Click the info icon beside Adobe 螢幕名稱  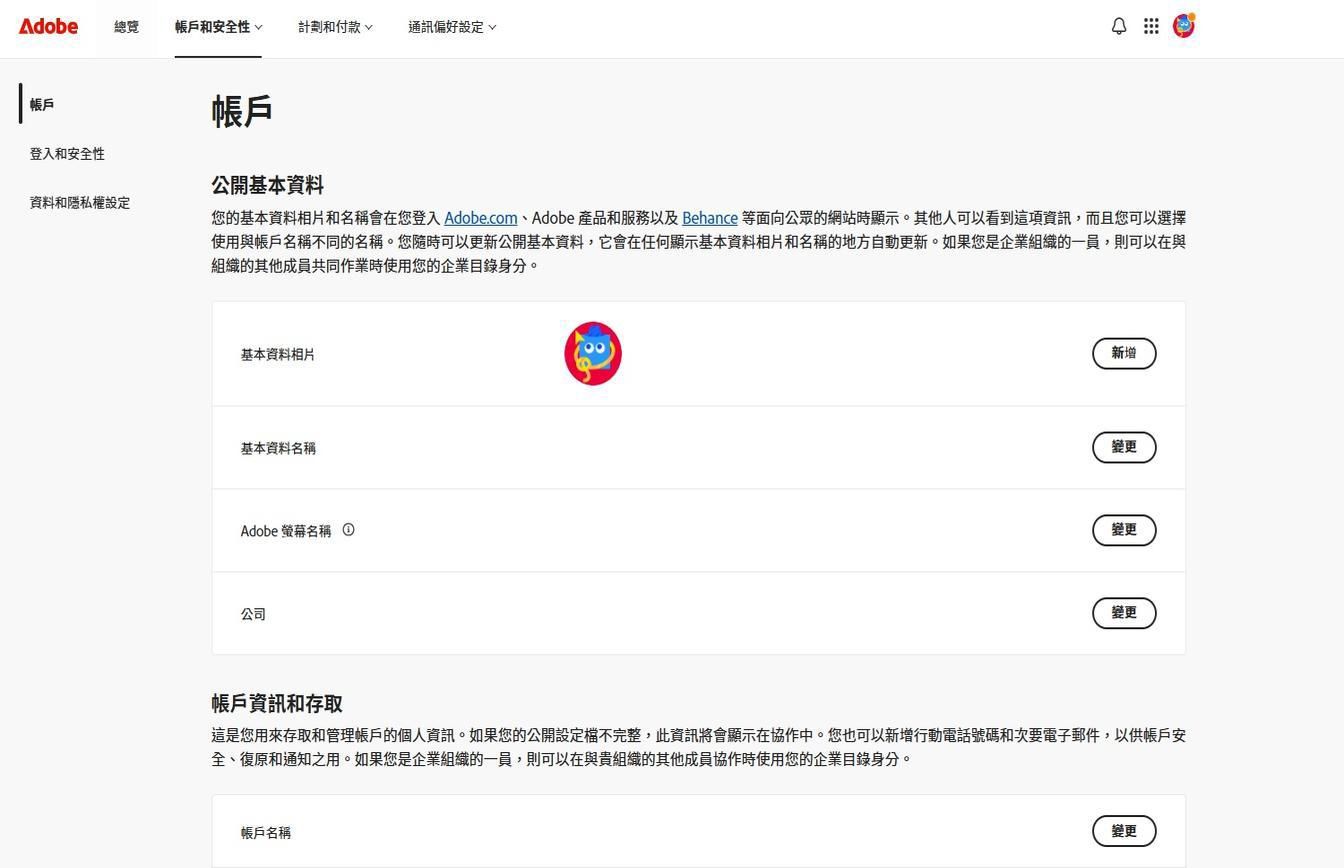(348, 530)
